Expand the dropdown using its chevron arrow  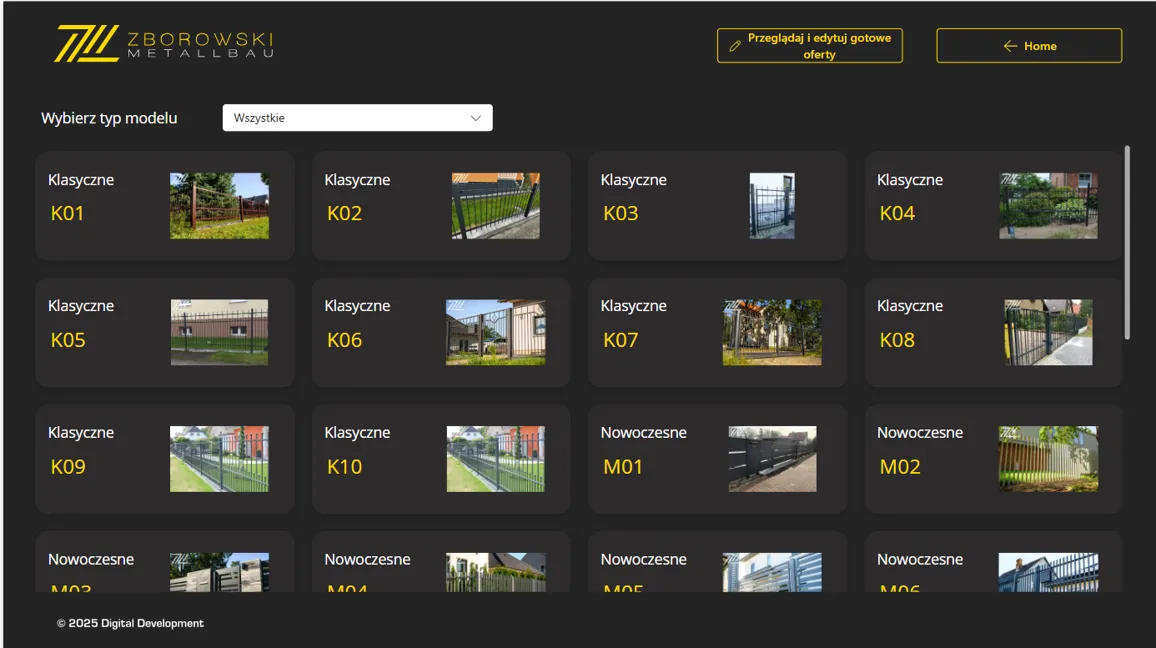(476, 118)
